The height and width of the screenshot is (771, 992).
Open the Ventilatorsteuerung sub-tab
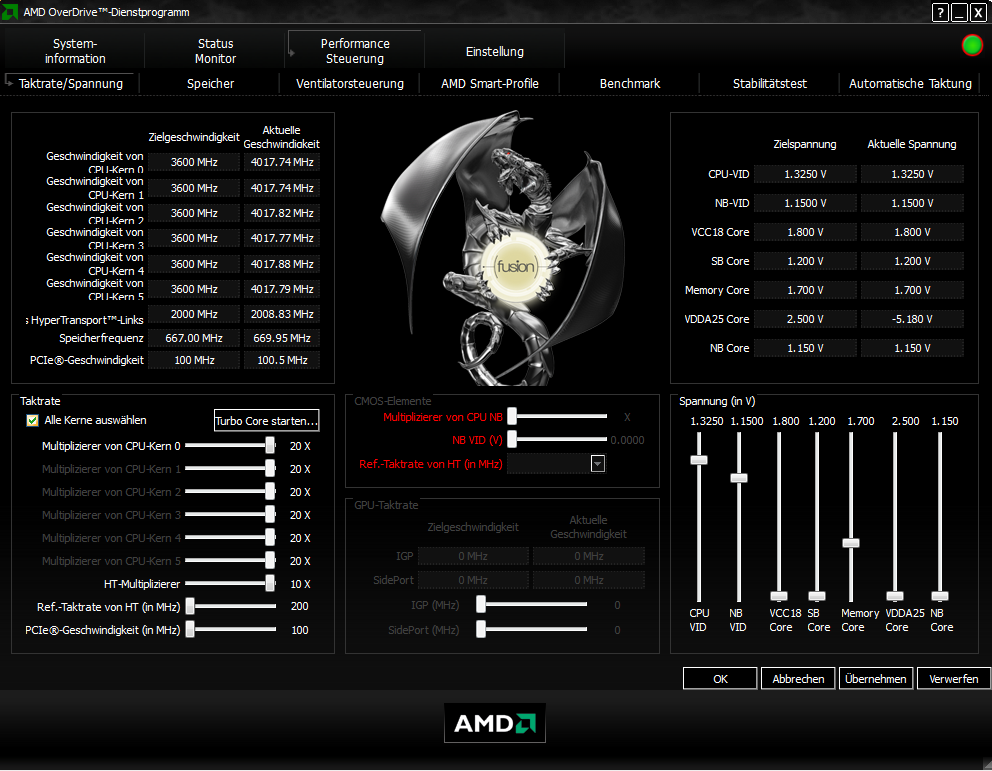[x=350, y=83]
